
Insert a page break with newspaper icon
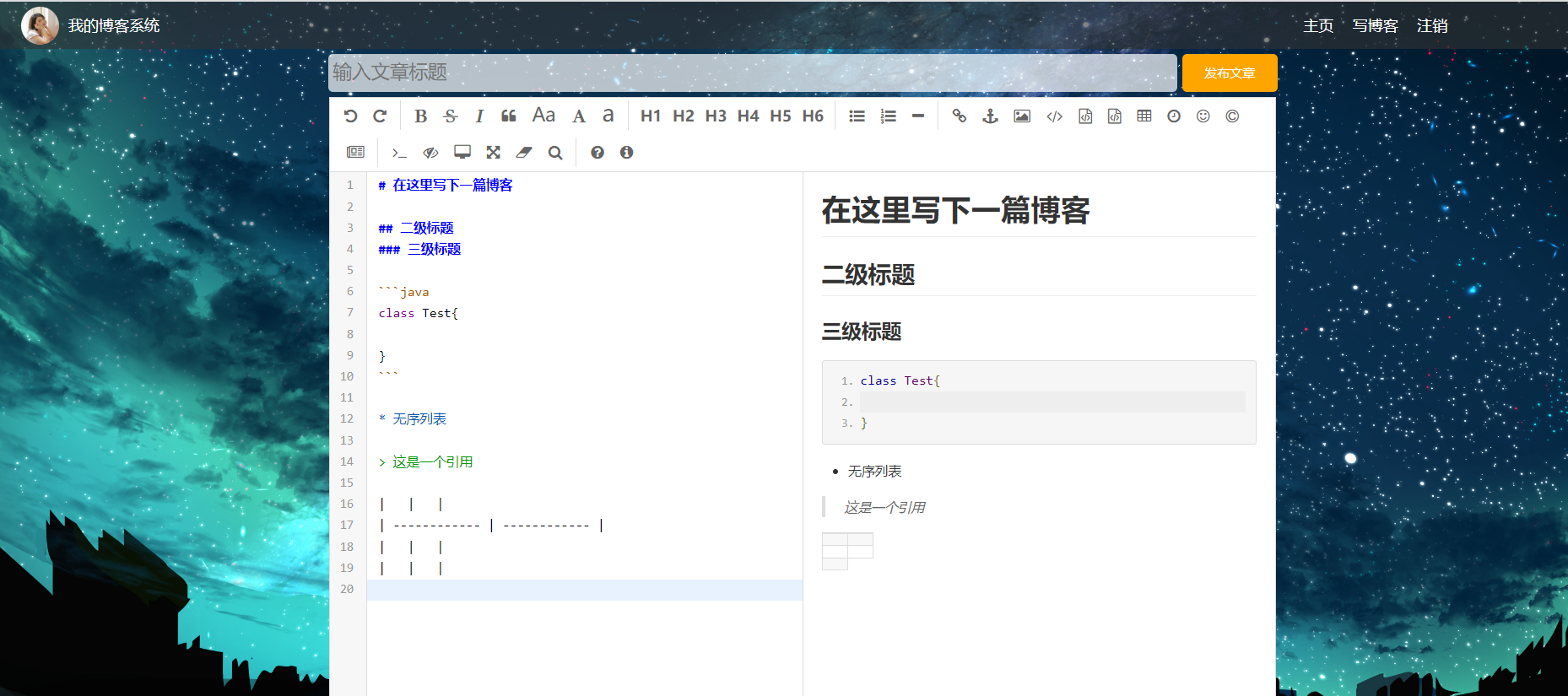click(x=355, y=152)
